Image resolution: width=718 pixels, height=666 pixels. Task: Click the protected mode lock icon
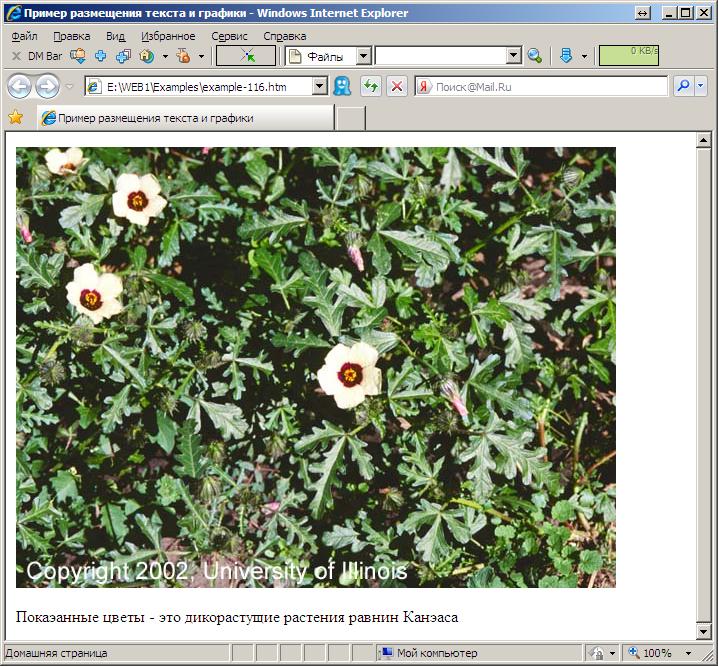coord(598,653)
